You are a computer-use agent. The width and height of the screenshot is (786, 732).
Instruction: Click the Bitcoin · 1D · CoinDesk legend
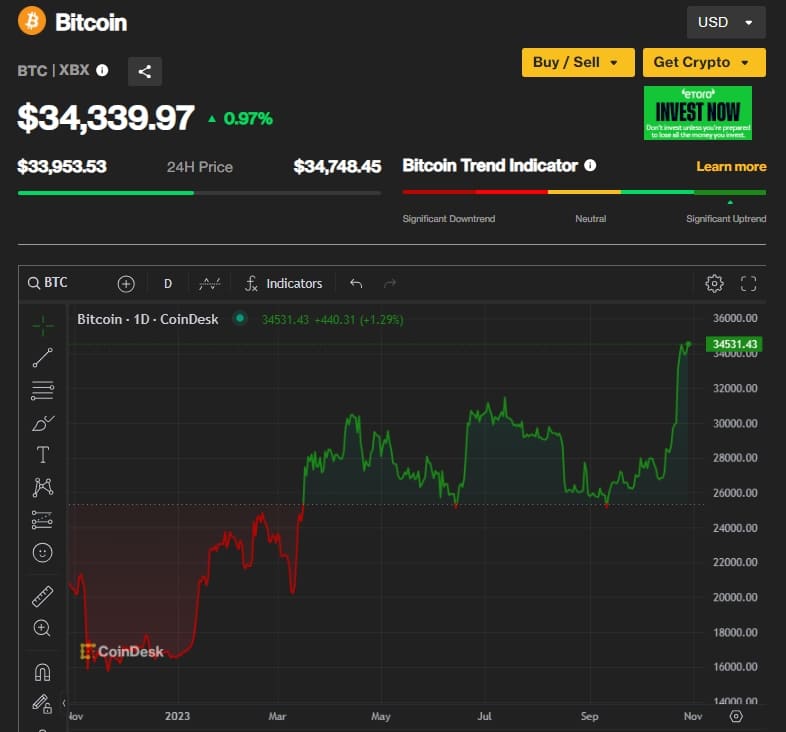pos(148,319)
